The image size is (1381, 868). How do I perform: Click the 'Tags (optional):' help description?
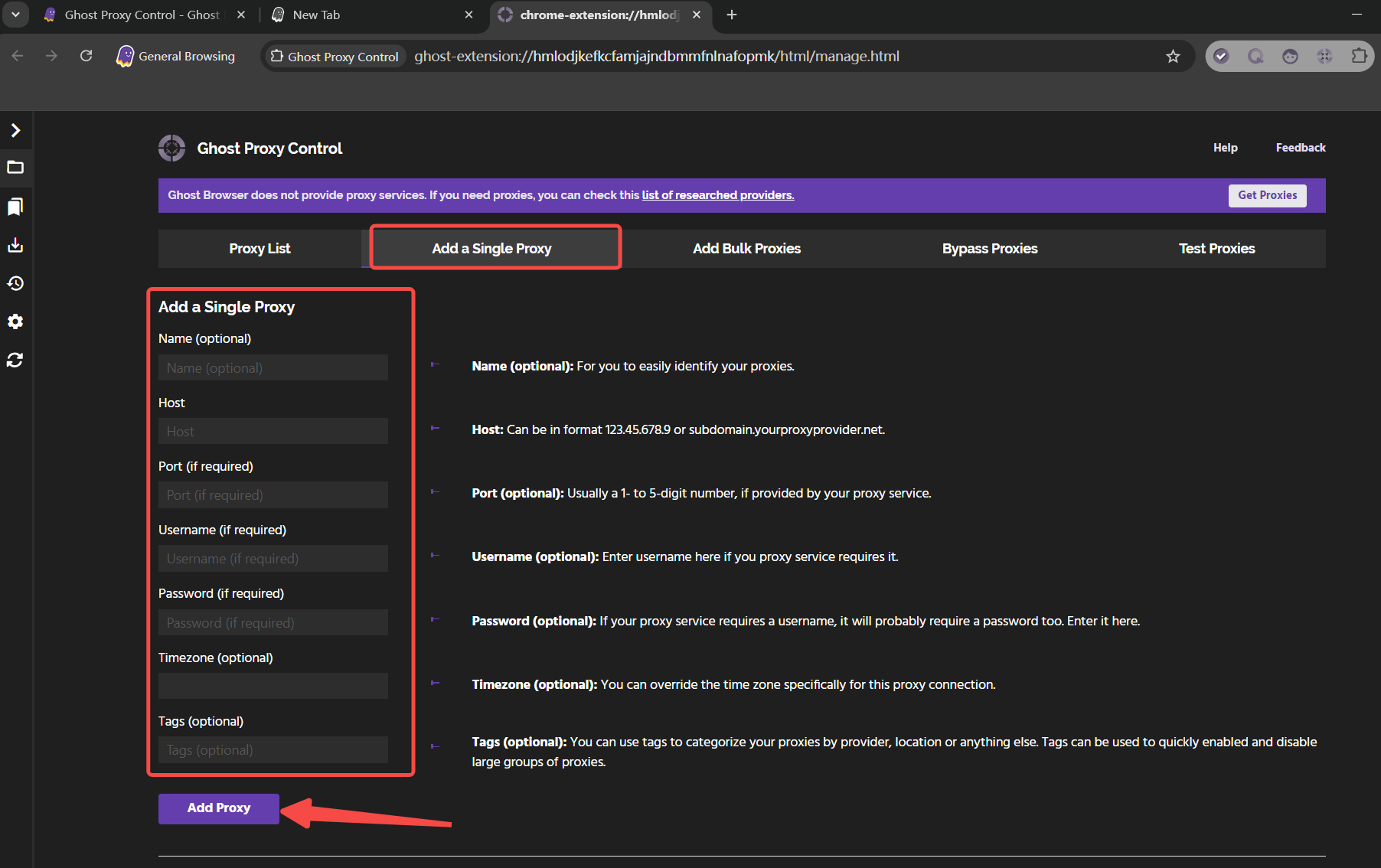(x=894, y=752)
